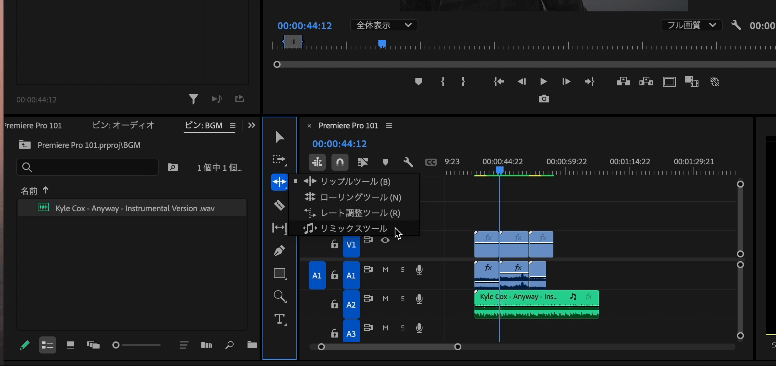Solo the A2 audio track
Image resolution: width=776 pixels, height=366 pixels.
[402, 299]
